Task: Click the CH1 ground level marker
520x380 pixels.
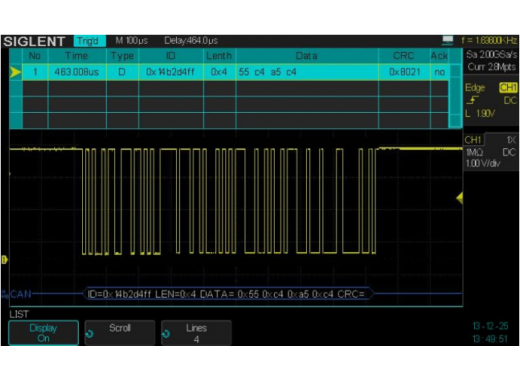Action: 4,260
